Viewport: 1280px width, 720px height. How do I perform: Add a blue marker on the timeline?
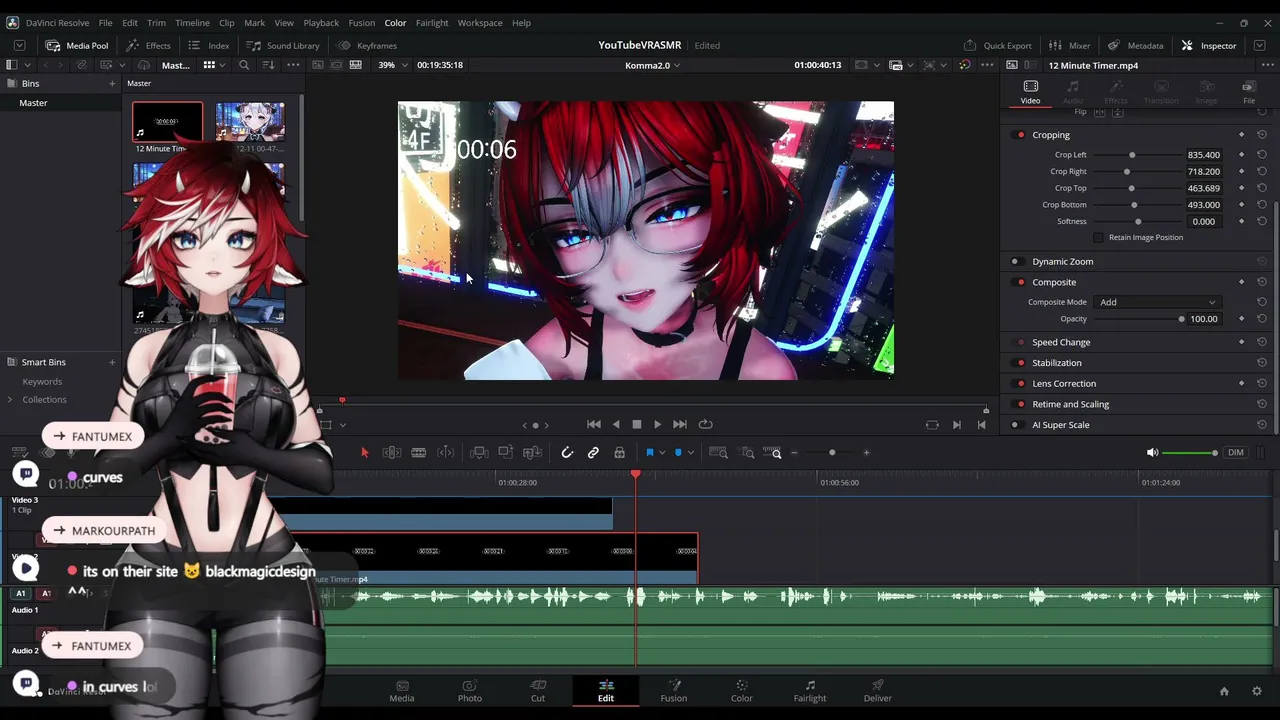(x=678, y=453)
